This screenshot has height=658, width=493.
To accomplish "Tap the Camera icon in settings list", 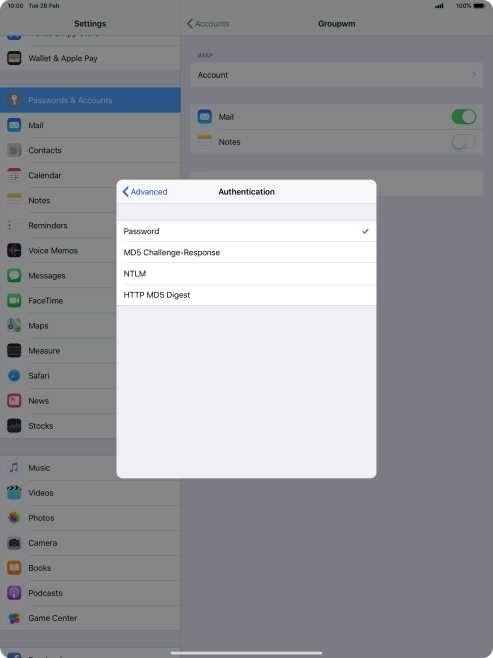I will tap(14, 543).
